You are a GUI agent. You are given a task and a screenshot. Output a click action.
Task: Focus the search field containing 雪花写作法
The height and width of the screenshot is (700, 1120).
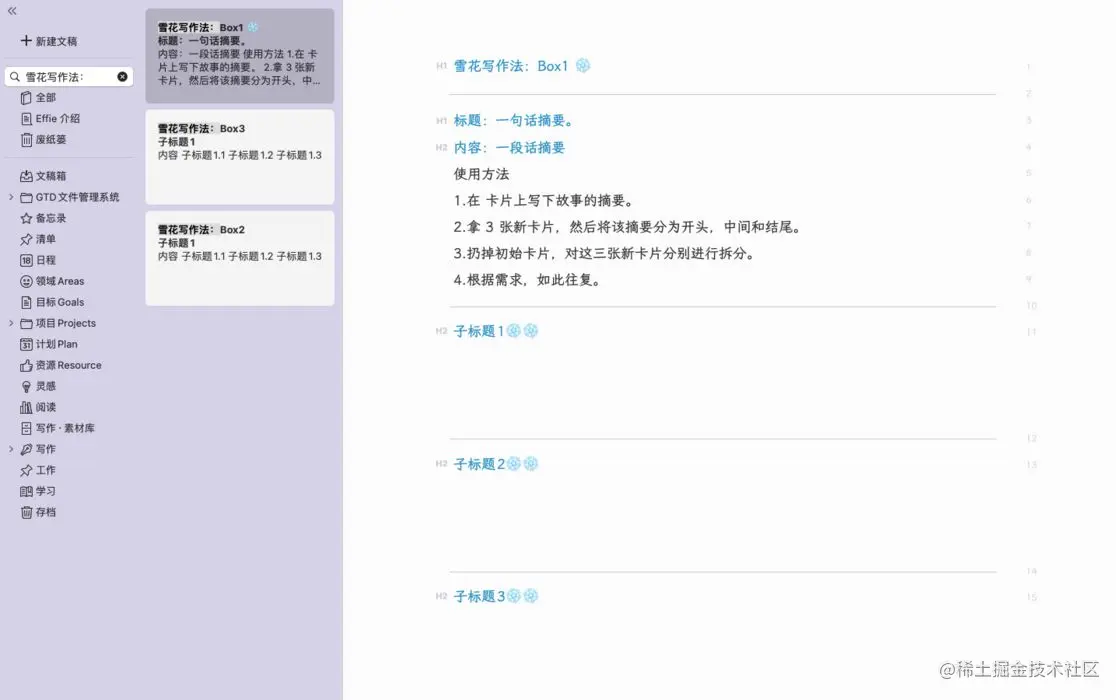pos(69,76)
